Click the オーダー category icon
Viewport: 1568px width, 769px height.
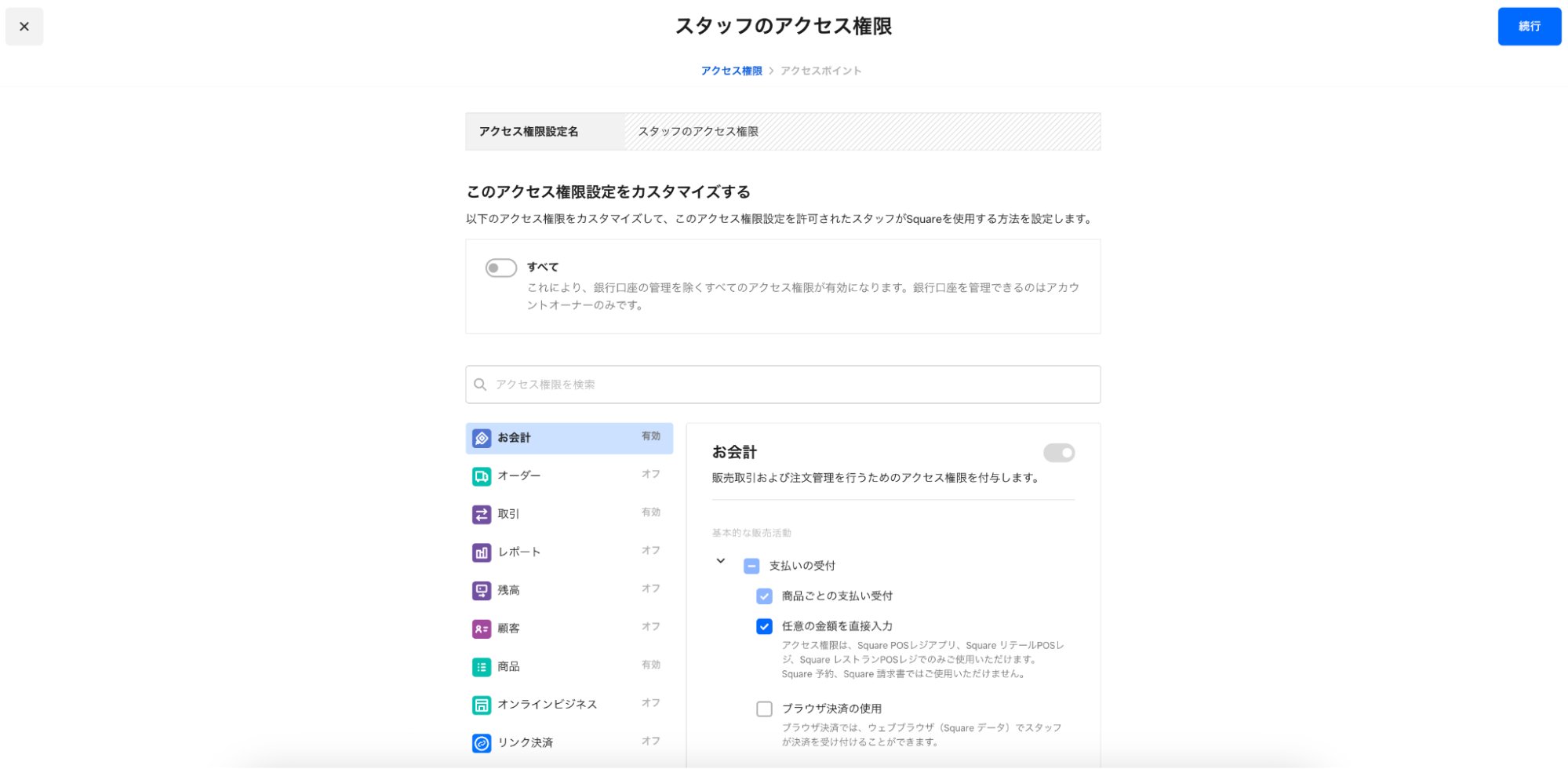tap(482, 475)
